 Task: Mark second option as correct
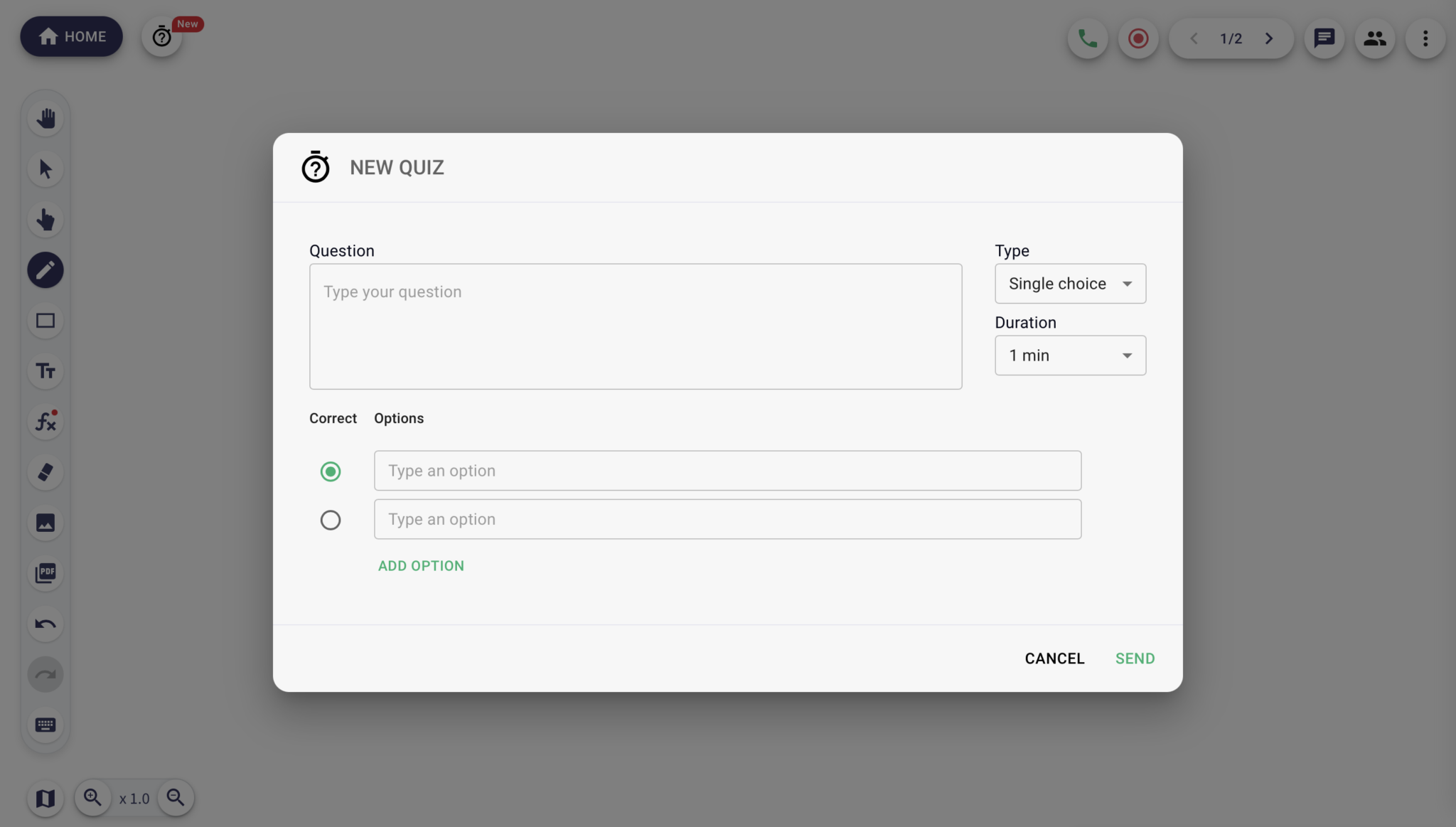(x=331, y=520)
